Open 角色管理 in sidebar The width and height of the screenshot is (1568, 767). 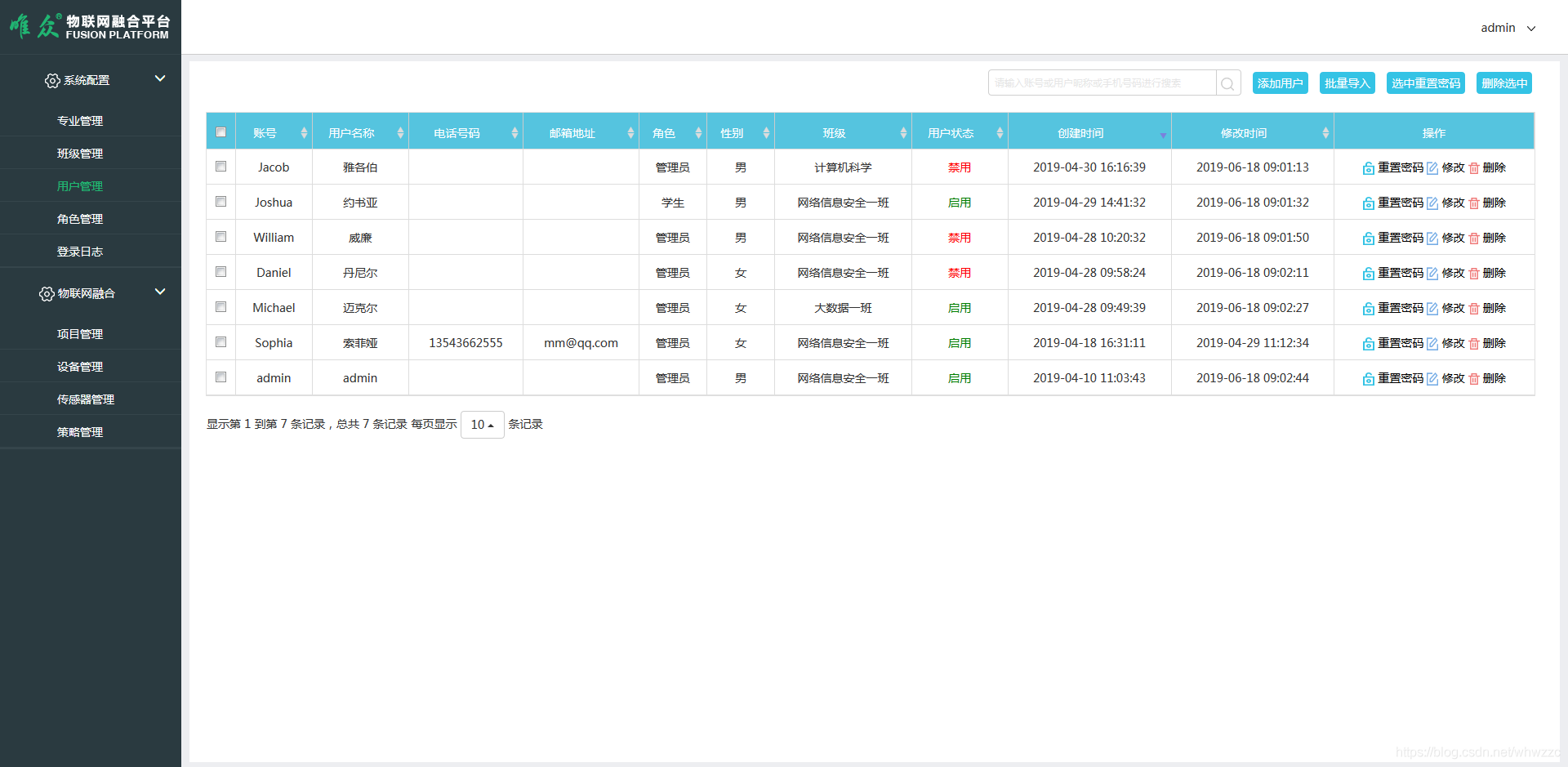point(80,219)
